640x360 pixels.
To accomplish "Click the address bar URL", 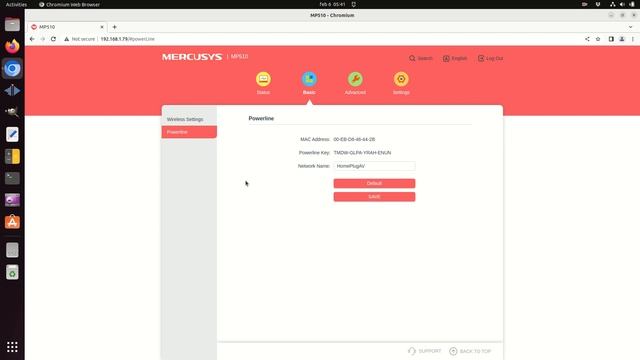I will pyautogui.click(x=127, y=39).
